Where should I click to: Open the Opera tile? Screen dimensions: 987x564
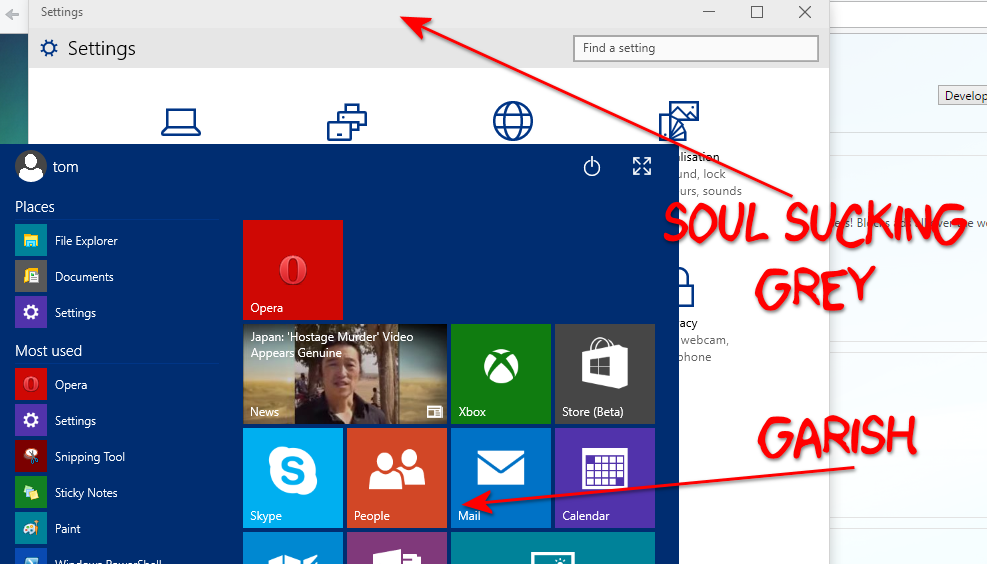click(x=293, y=269)
